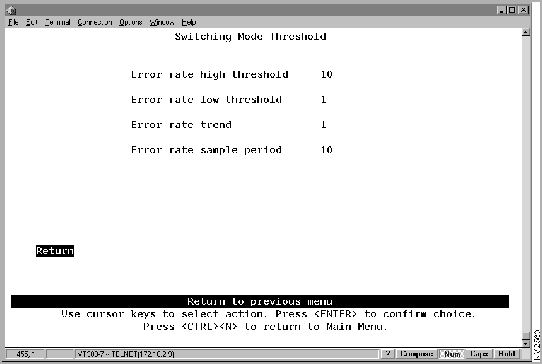
Task: Open the Terminal menu
Action: 57,22
